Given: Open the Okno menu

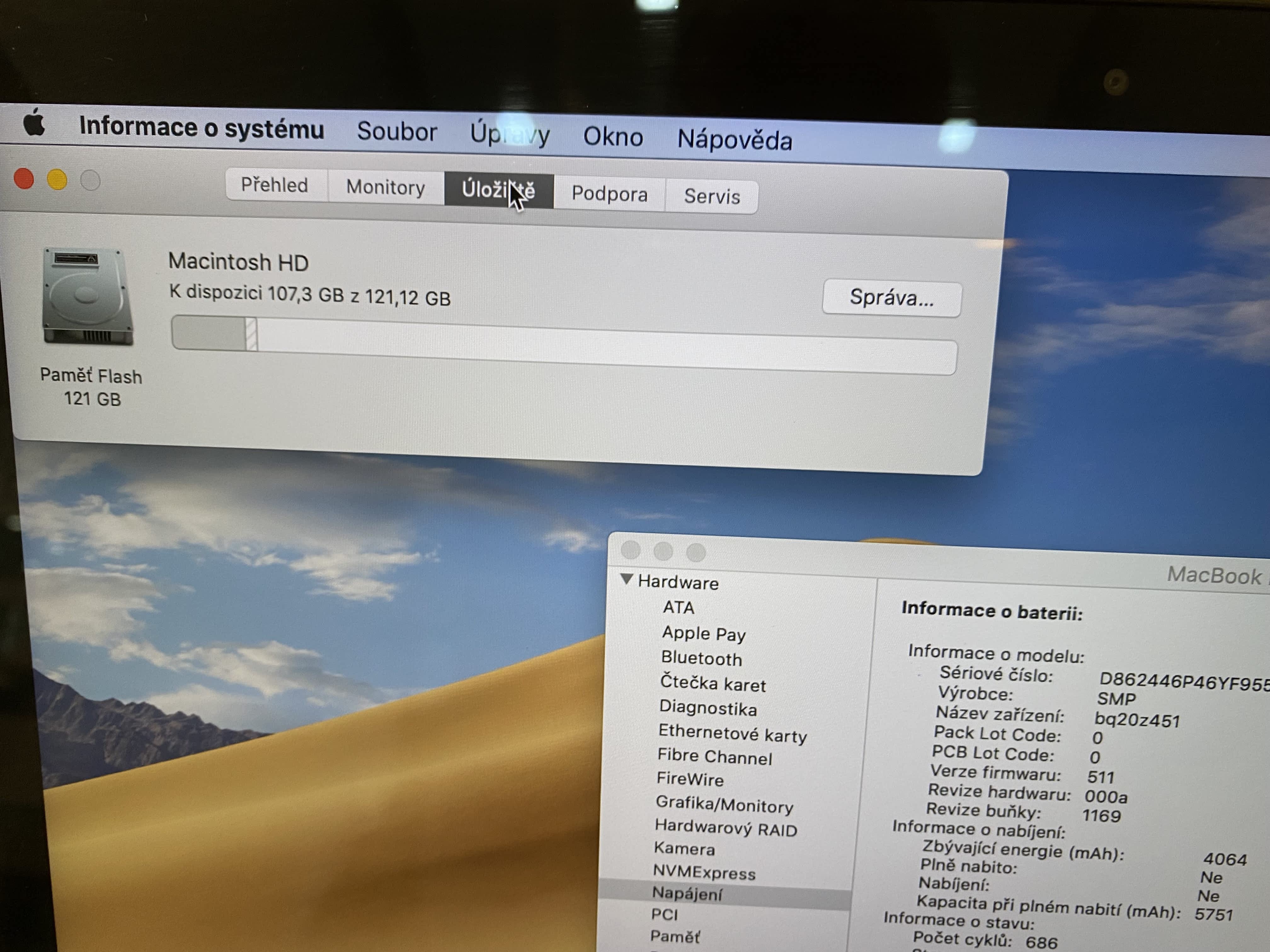Looking at the screenshot, I should [613, 137].
